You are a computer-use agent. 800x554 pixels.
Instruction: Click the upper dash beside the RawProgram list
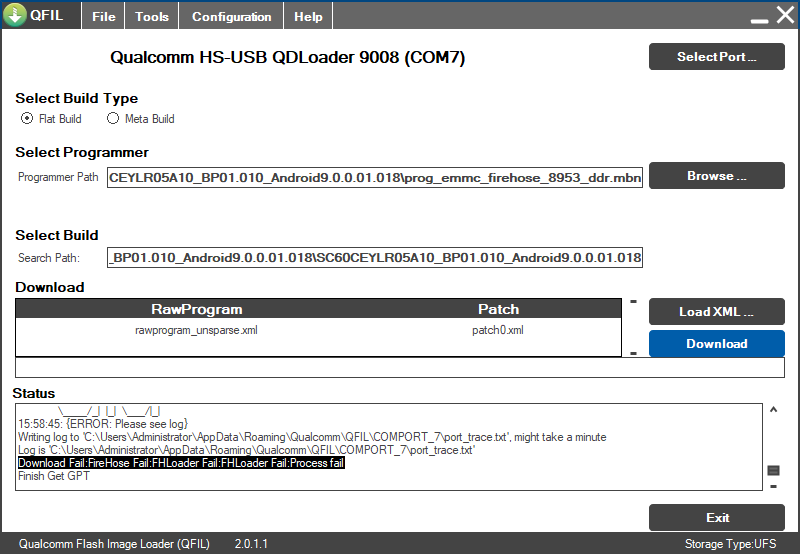point(634,301)
